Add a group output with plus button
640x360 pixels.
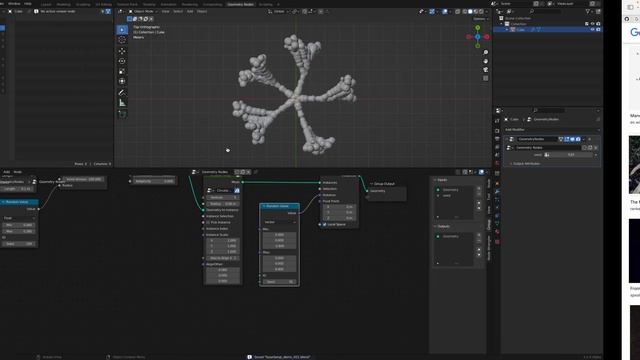pyautogui.click(x=479, y=235)
